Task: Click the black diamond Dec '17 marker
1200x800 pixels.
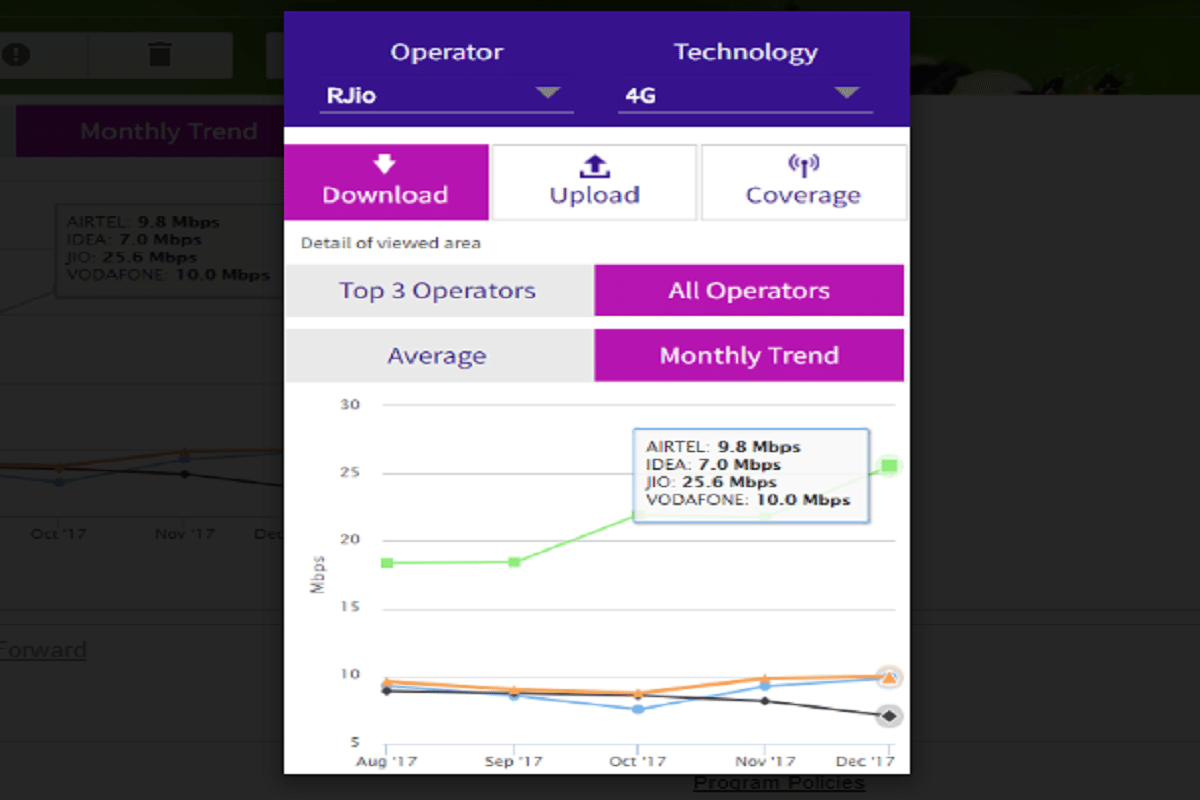Action: 889,716
